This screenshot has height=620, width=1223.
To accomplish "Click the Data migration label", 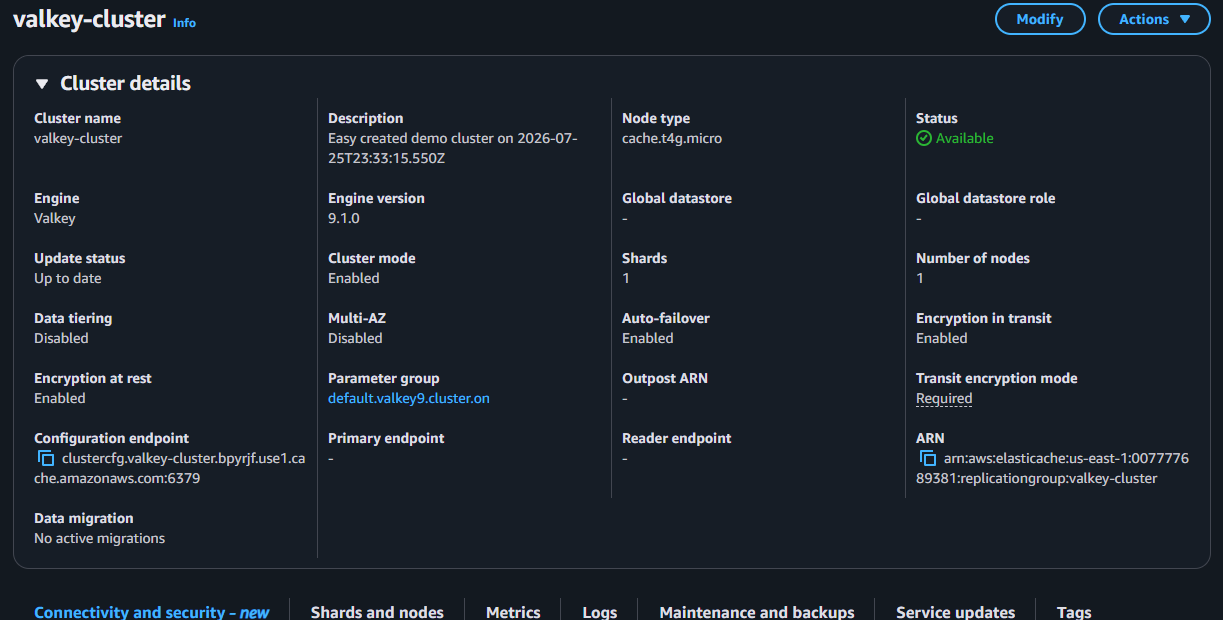I will 84,518.
